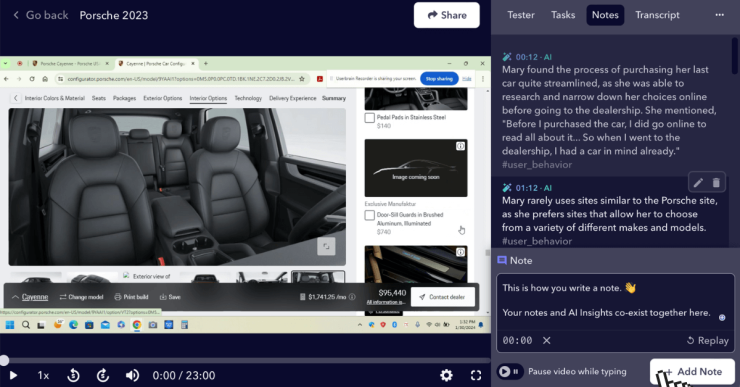Screen dimensions: 740x387
Task: Switch to the Tasks tab
Action: (x=563, y=15)
